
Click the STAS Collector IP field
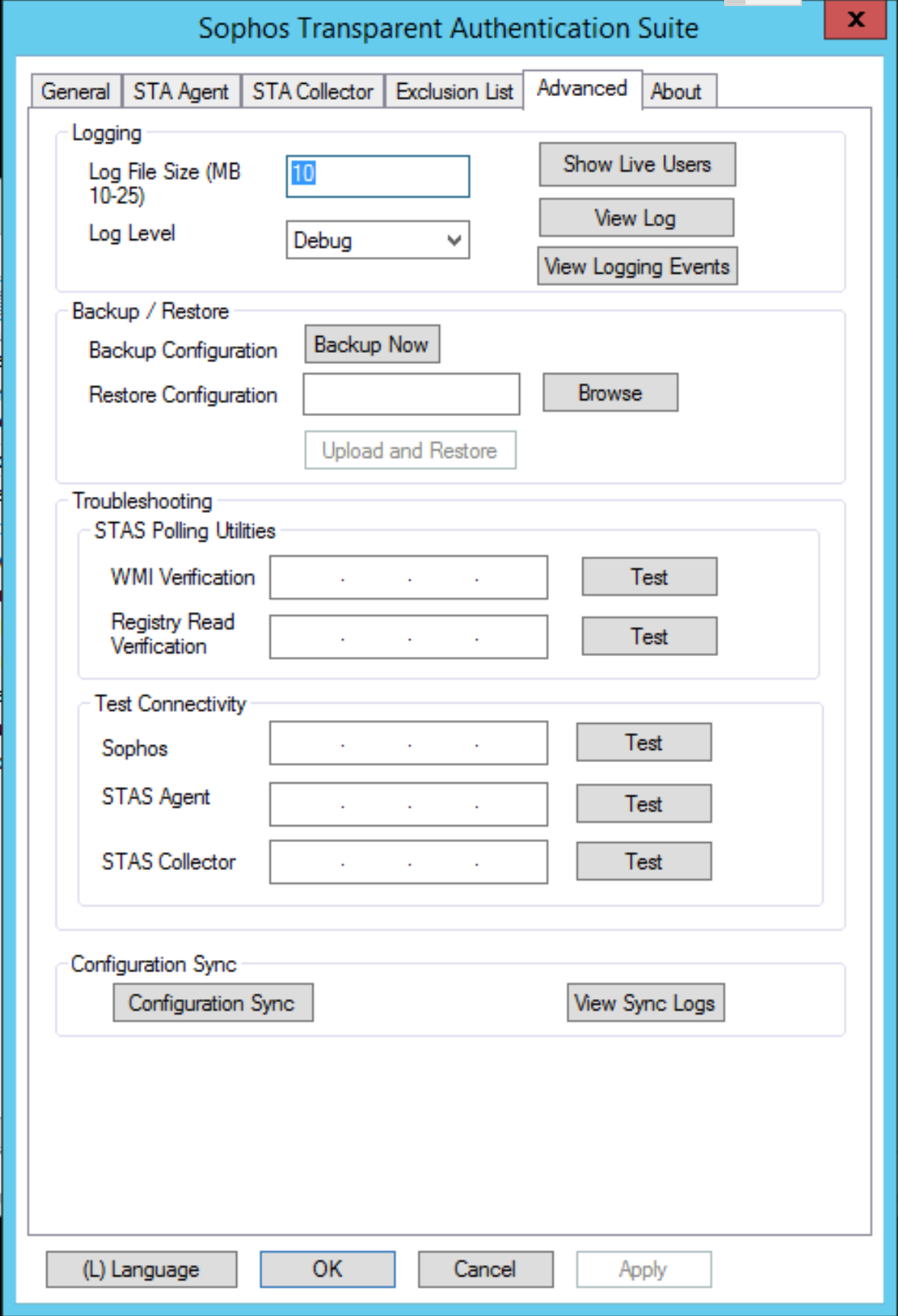point(409,862)
